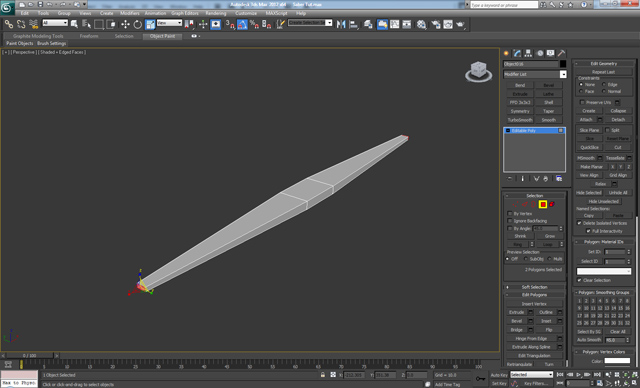This screenshot has height=388, width=640.
Task: Click the vertex Color white swatch
Action: coord(617,361)
